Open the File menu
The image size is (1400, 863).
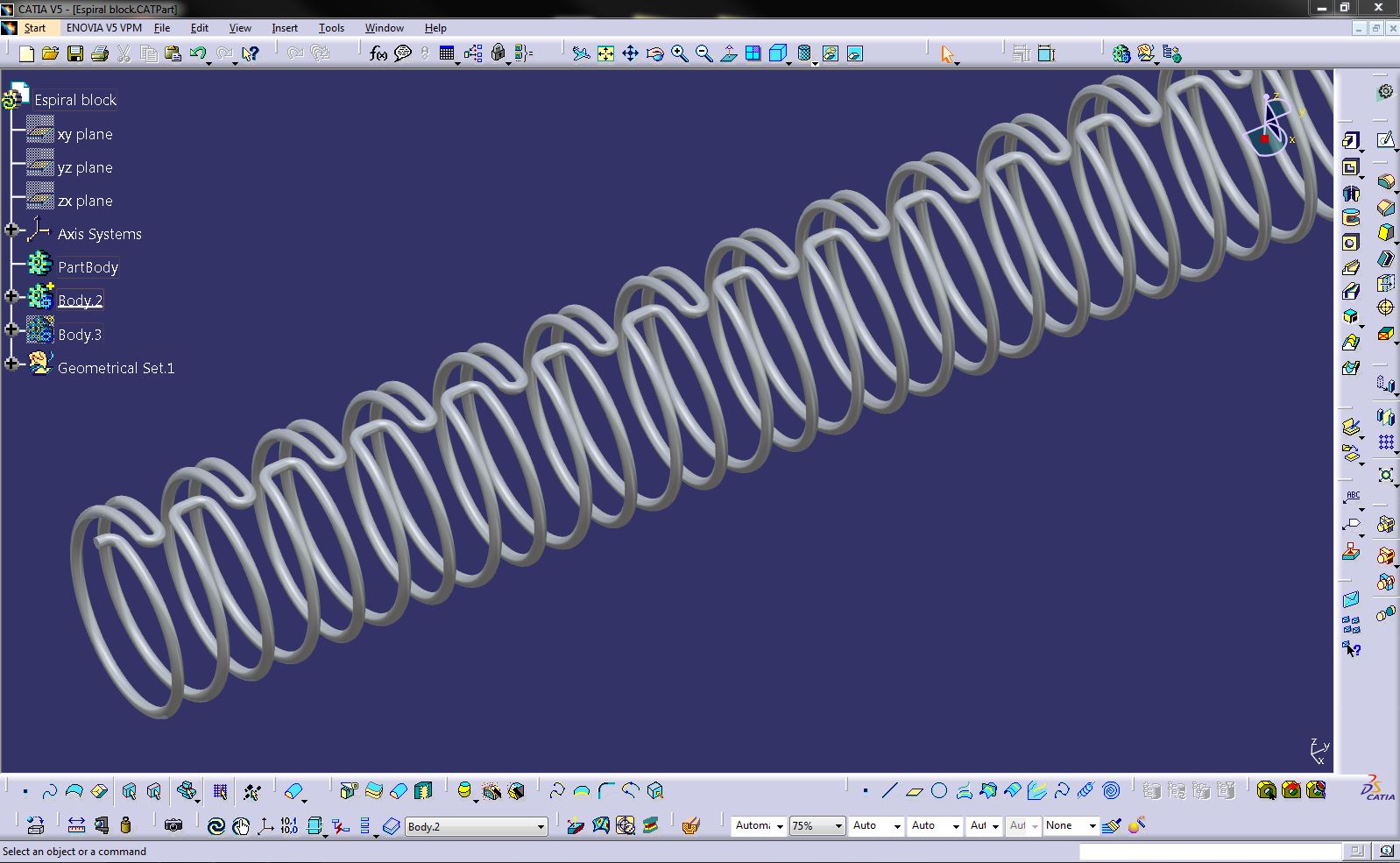[x=162, y=28]
